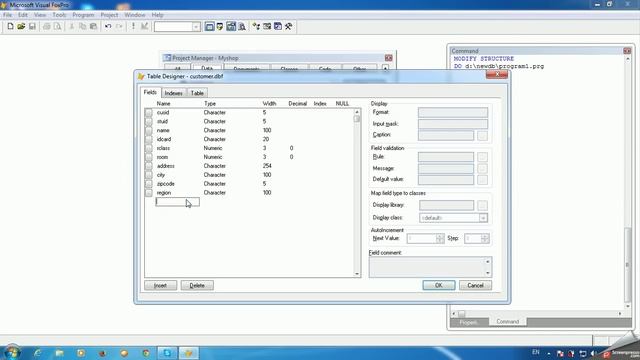Viewport: 640px width, 360px height.
Task: Click the Redo toolbar icon
Action: [119, 27]
